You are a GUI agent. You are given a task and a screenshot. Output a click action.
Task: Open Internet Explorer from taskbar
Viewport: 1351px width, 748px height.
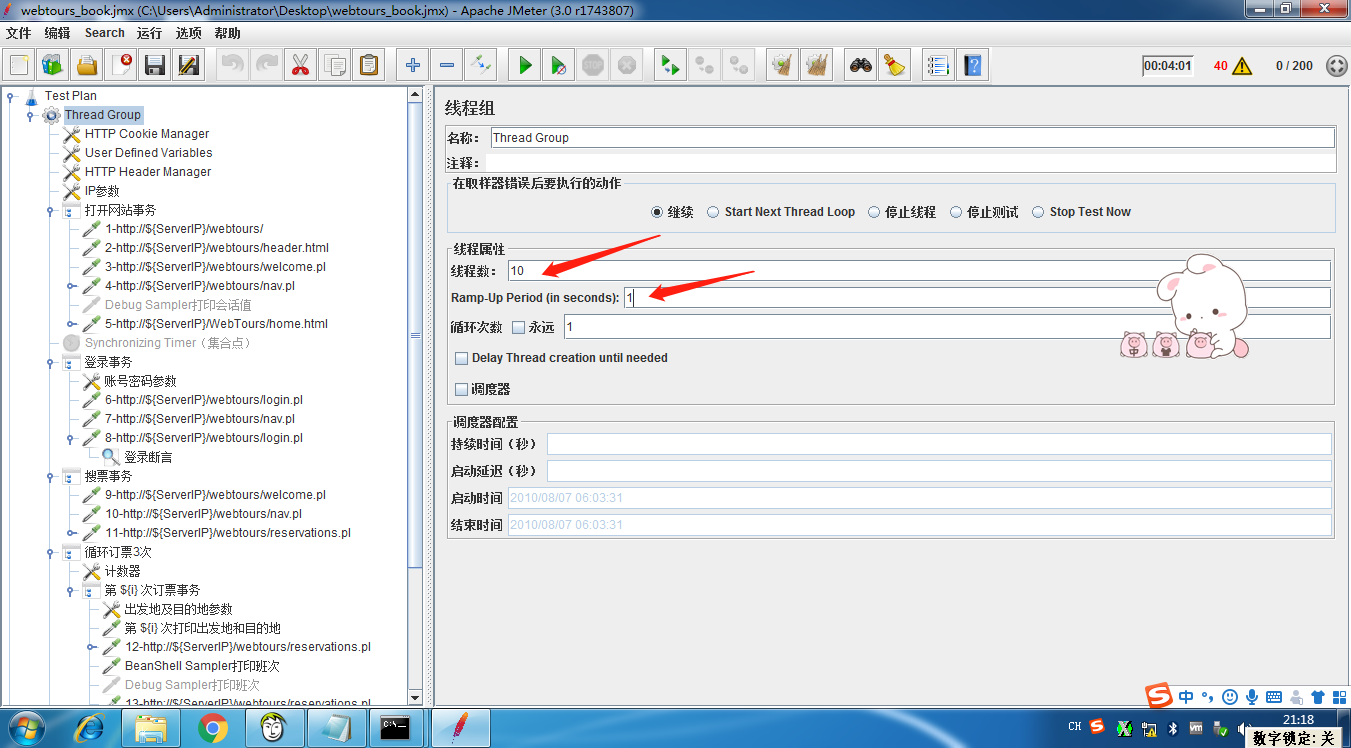click(x=89, y=728)
